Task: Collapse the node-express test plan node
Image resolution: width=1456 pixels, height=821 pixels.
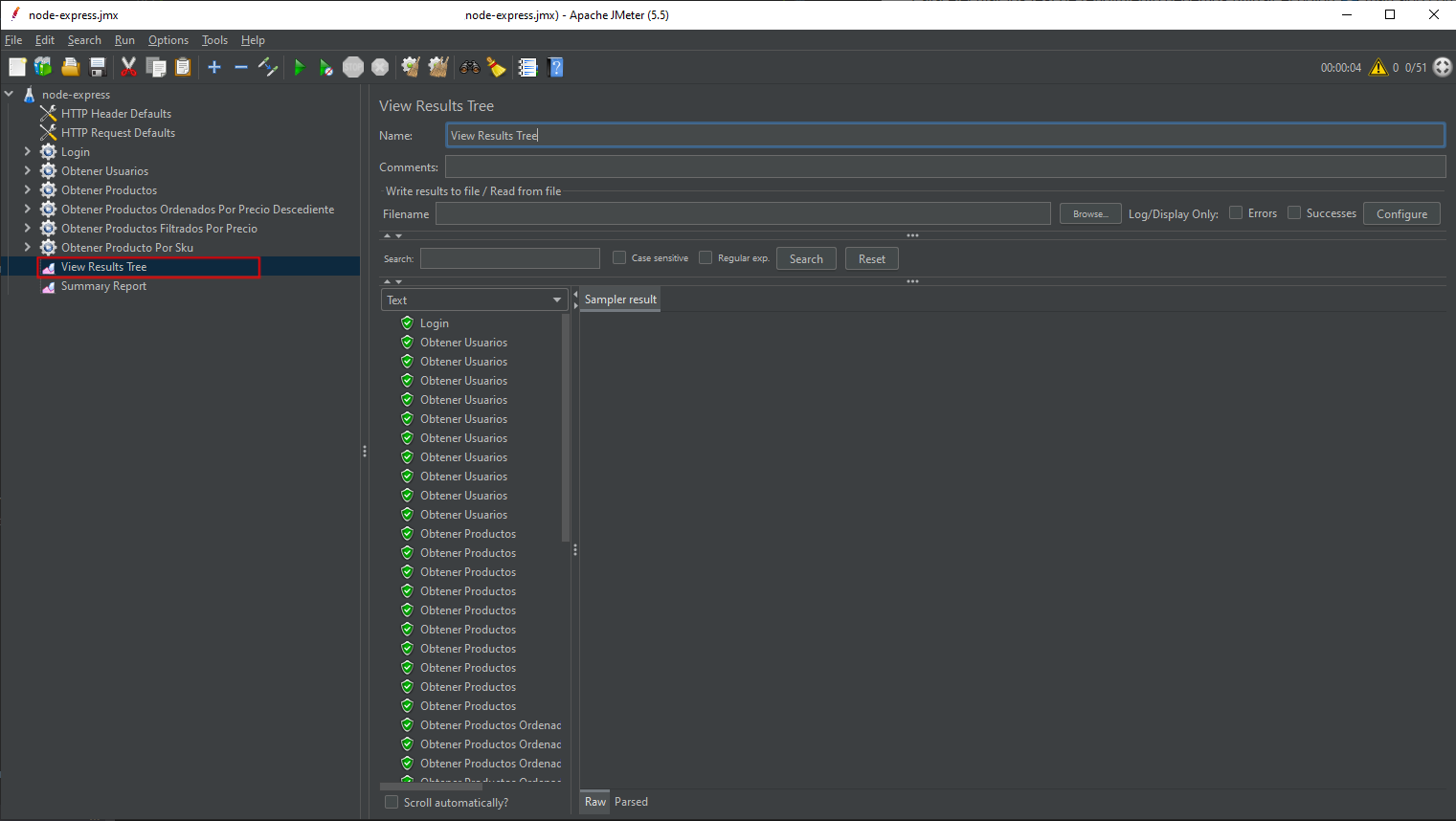Action: click(x=9, y=94)
